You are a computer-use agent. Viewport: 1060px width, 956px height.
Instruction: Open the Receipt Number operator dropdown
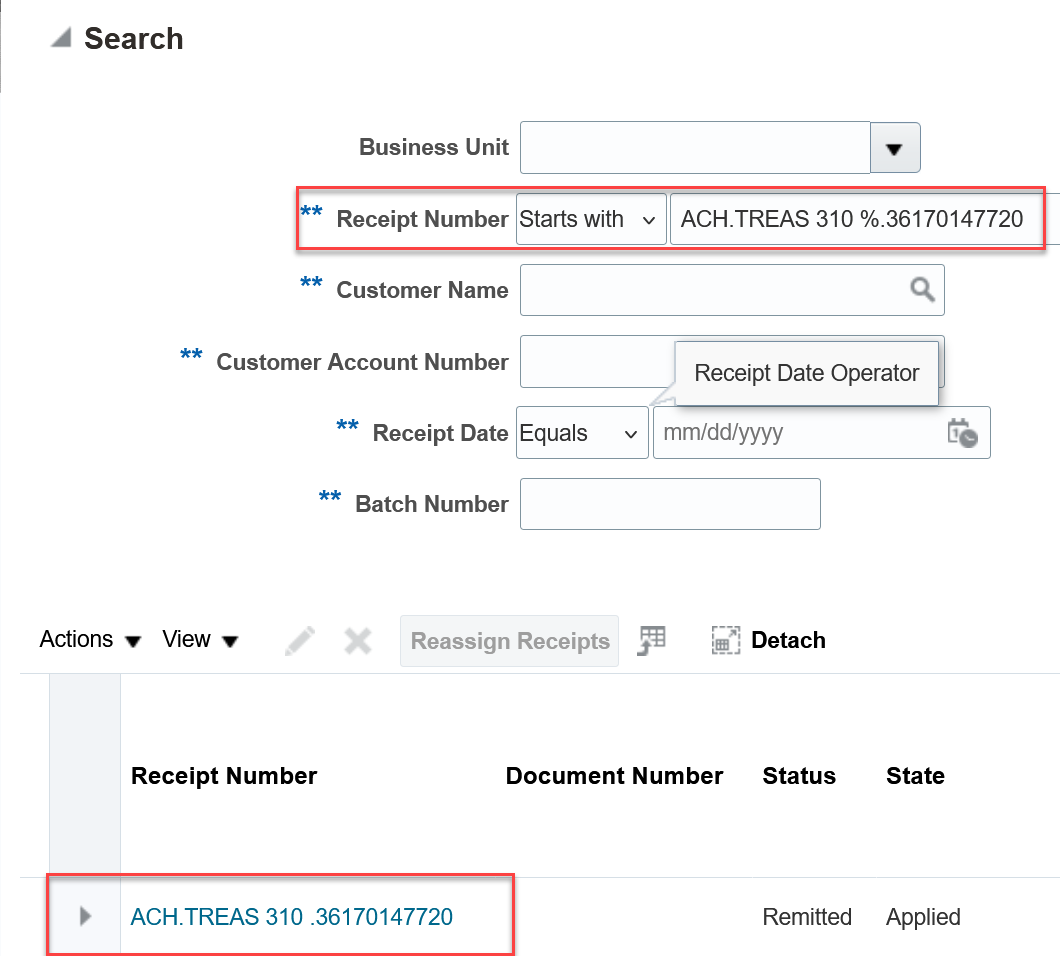[591, 219]
